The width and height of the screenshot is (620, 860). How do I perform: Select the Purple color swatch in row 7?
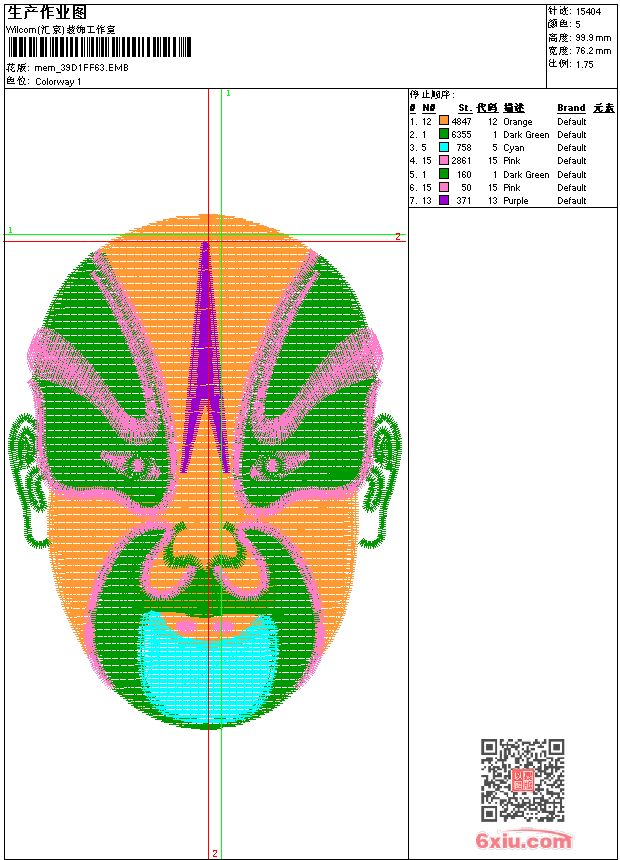[x=444, y=200]
